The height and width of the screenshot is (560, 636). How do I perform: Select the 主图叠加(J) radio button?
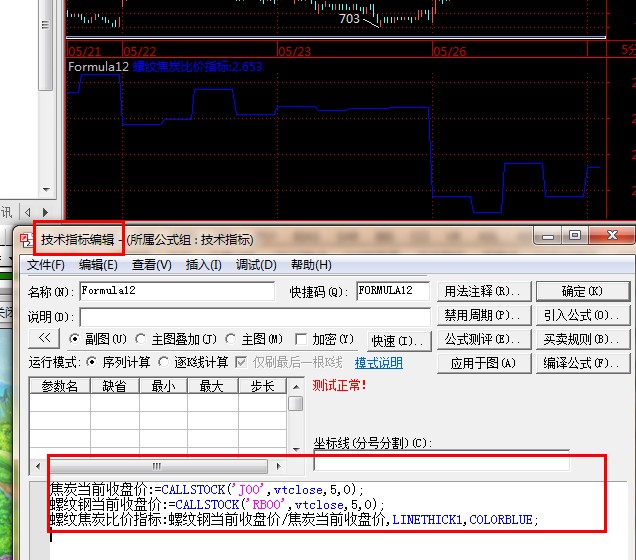pos(141,339)
